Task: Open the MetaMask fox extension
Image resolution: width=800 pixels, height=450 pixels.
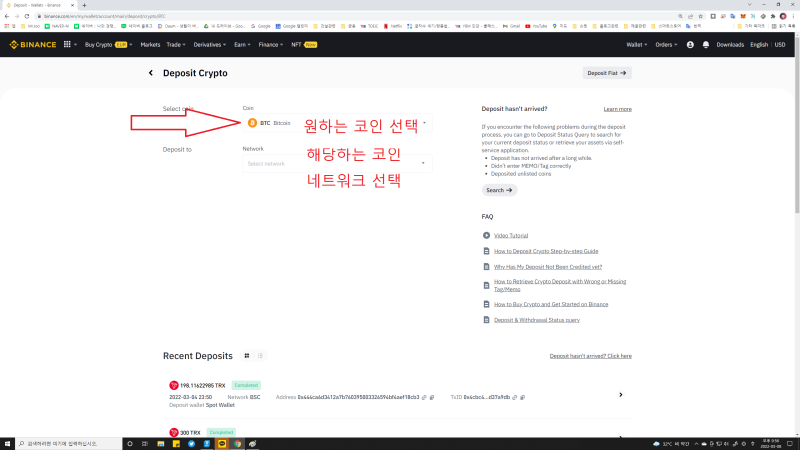Action: click(x=743, y=16)
